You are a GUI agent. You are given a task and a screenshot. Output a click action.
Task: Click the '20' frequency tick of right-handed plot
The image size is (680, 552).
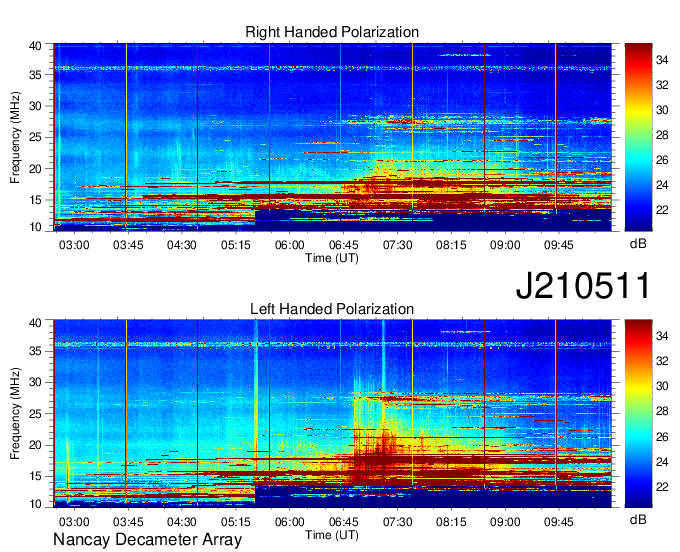coord(36,169)
